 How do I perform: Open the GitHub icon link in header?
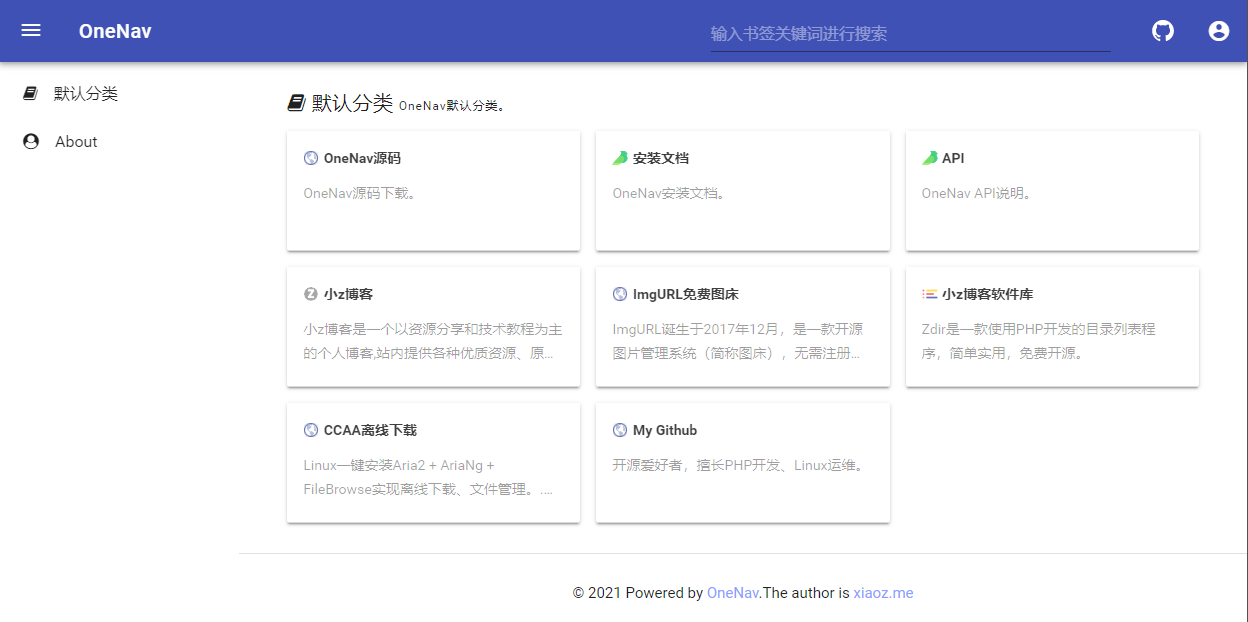pos(1163,31)
